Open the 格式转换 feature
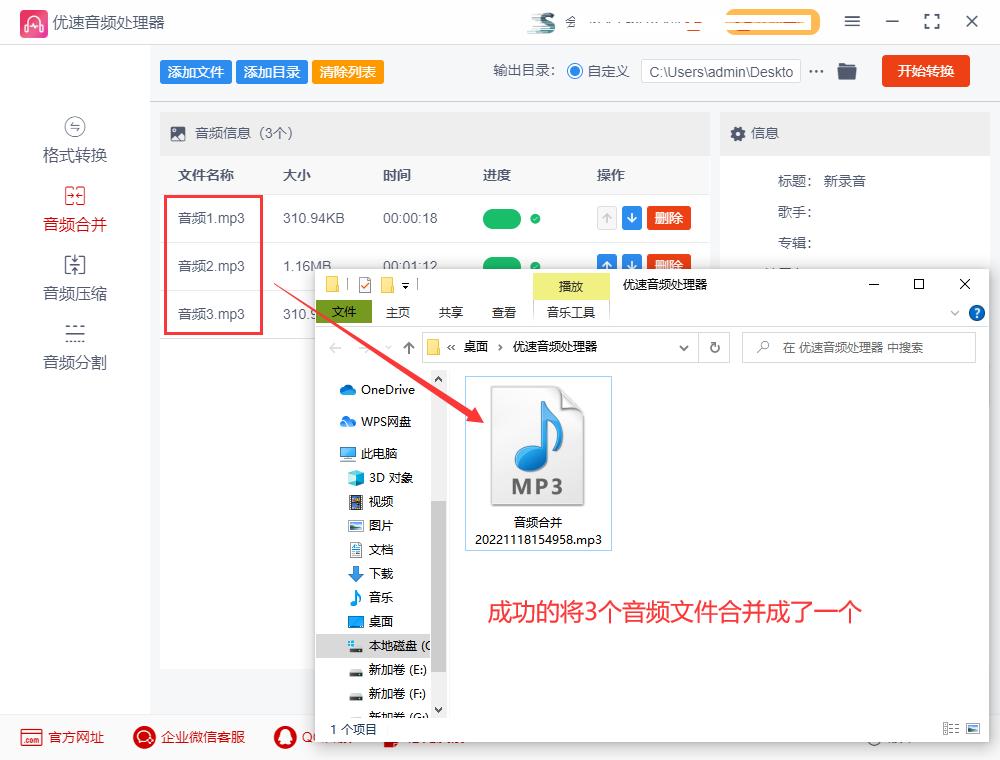1000x760 pixels. point(75,140)
